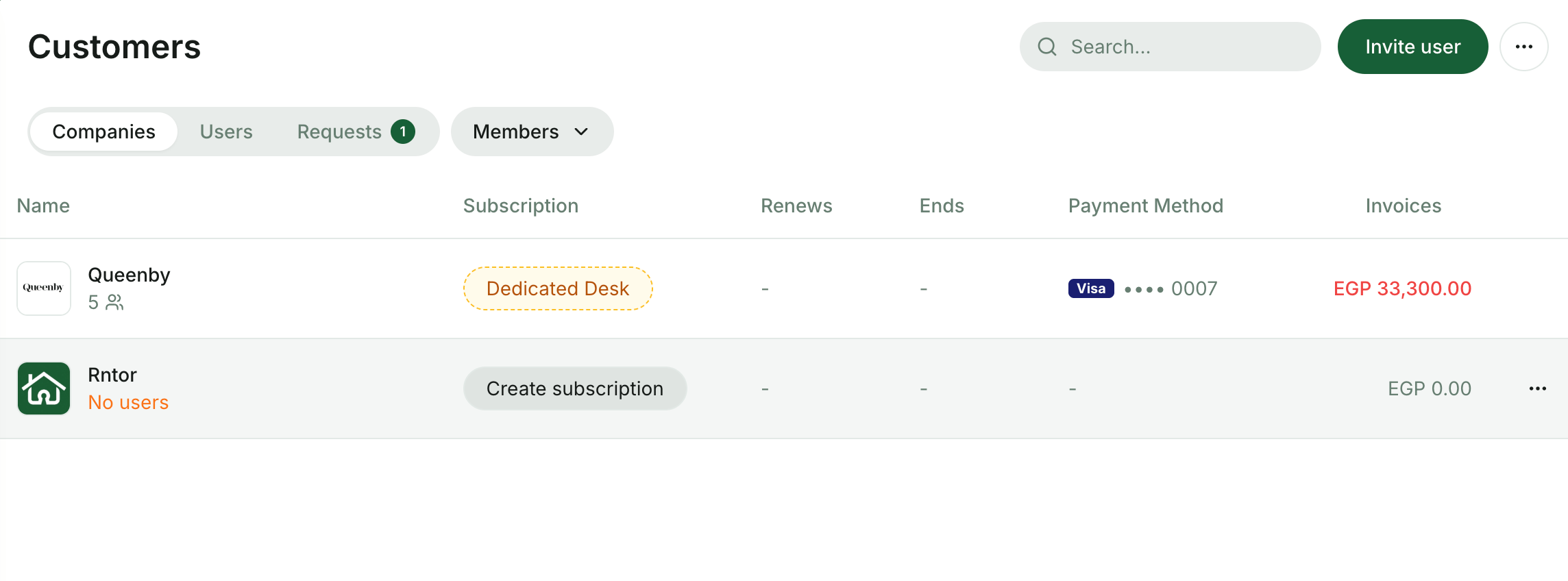Screen dimensions: 1568x581
Task: Click the Invite user button
Action: tap(1412, 47)
